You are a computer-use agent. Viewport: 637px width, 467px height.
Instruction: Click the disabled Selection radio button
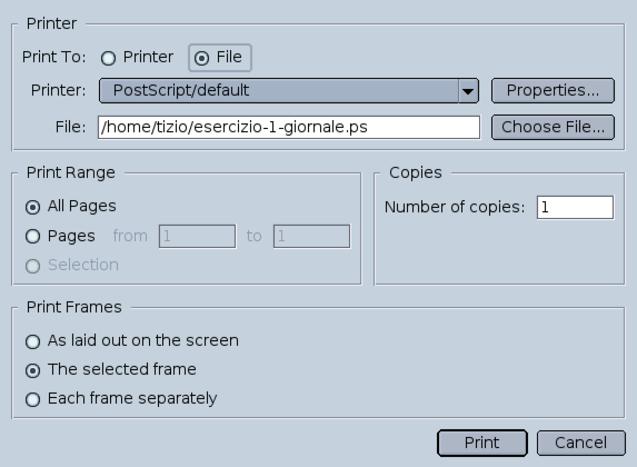pos(34,266)
